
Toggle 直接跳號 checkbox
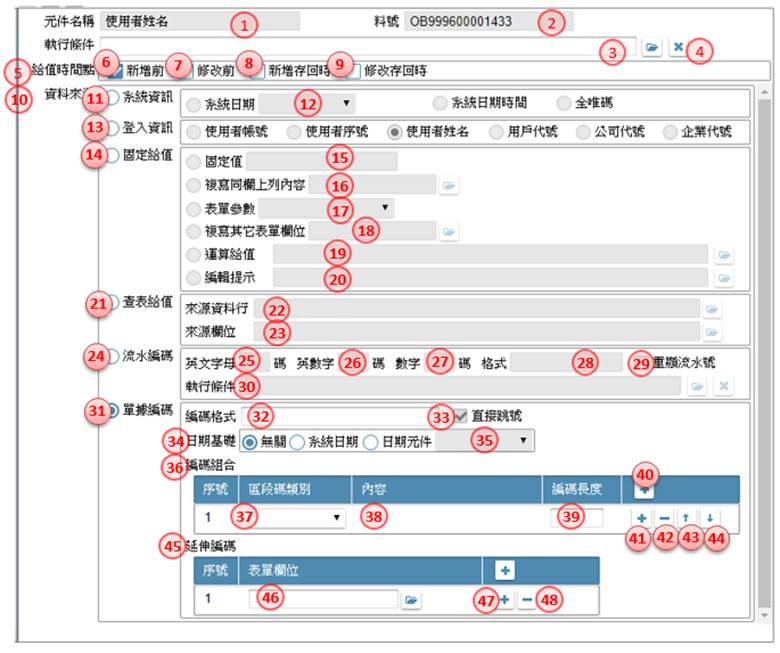461,416
